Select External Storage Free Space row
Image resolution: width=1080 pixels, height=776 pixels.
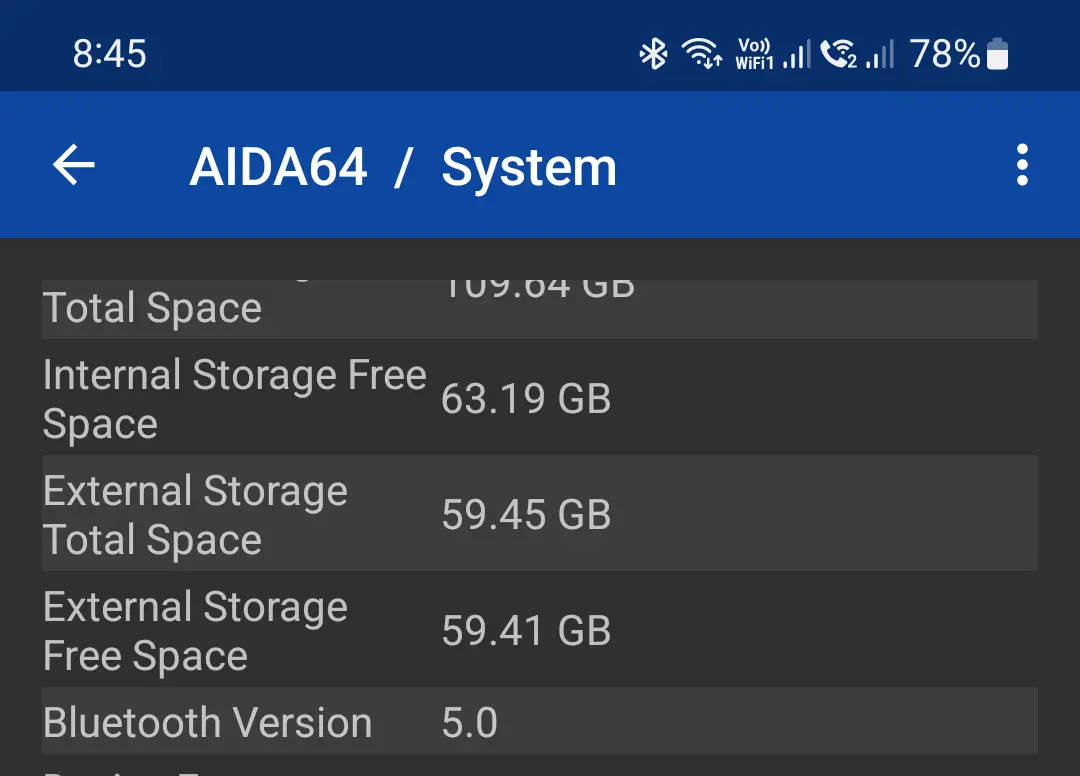pos(540,629)
